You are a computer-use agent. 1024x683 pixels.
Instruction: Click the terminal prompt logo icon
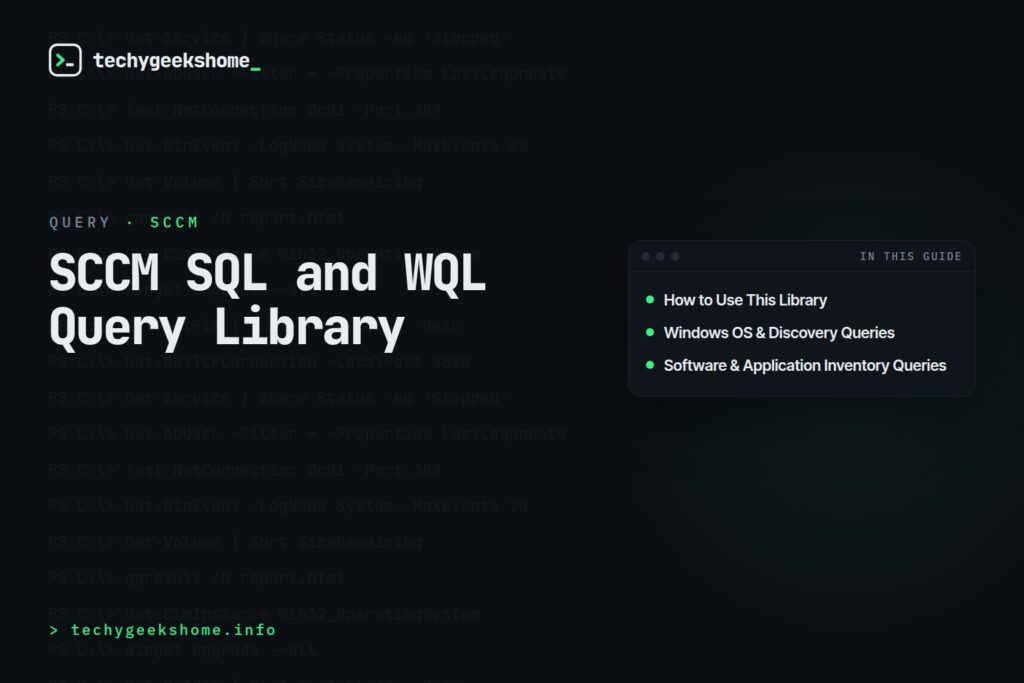[x=65, y=60]
